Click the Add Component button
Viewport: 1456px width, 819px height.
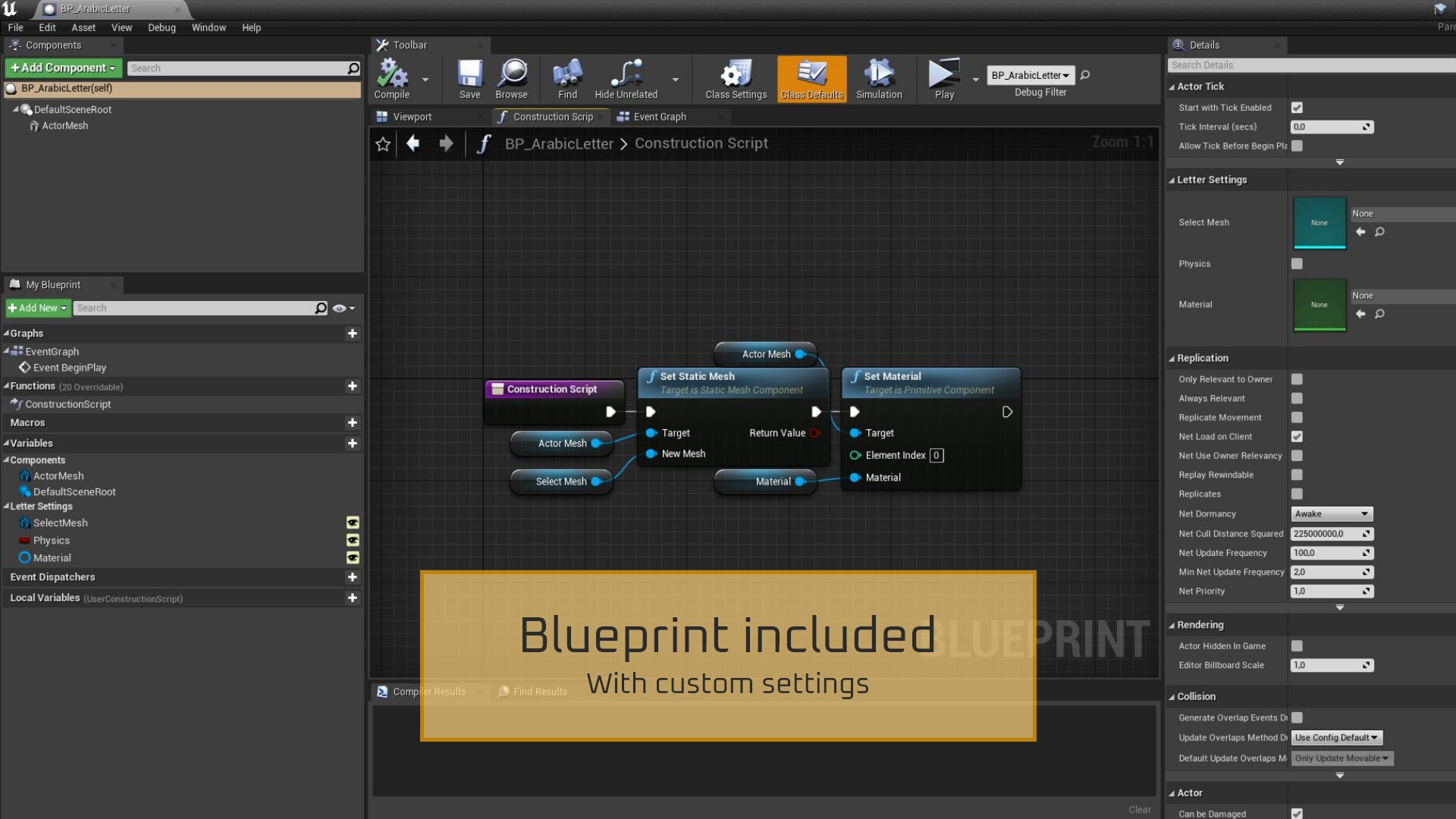point(63,67)
